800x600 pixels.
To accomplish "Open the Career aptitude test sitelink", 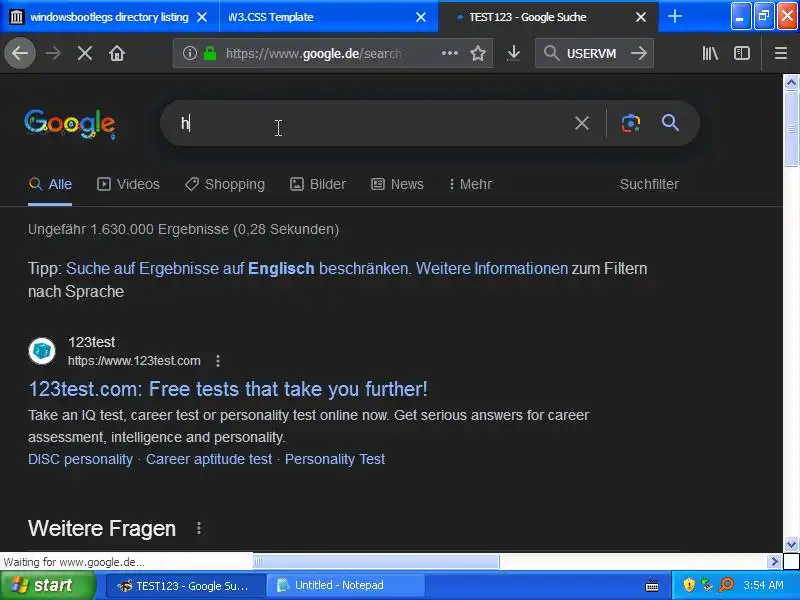I will [209, 459].
